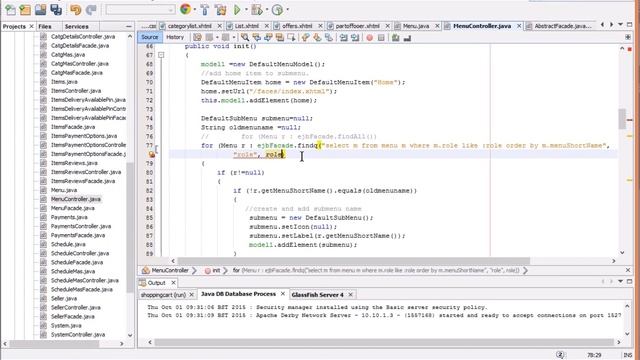Image resolution: width=640 pixels, height=360 pixels.
Task: Select SellerController.java in the project tree
Action: (76, 307)
